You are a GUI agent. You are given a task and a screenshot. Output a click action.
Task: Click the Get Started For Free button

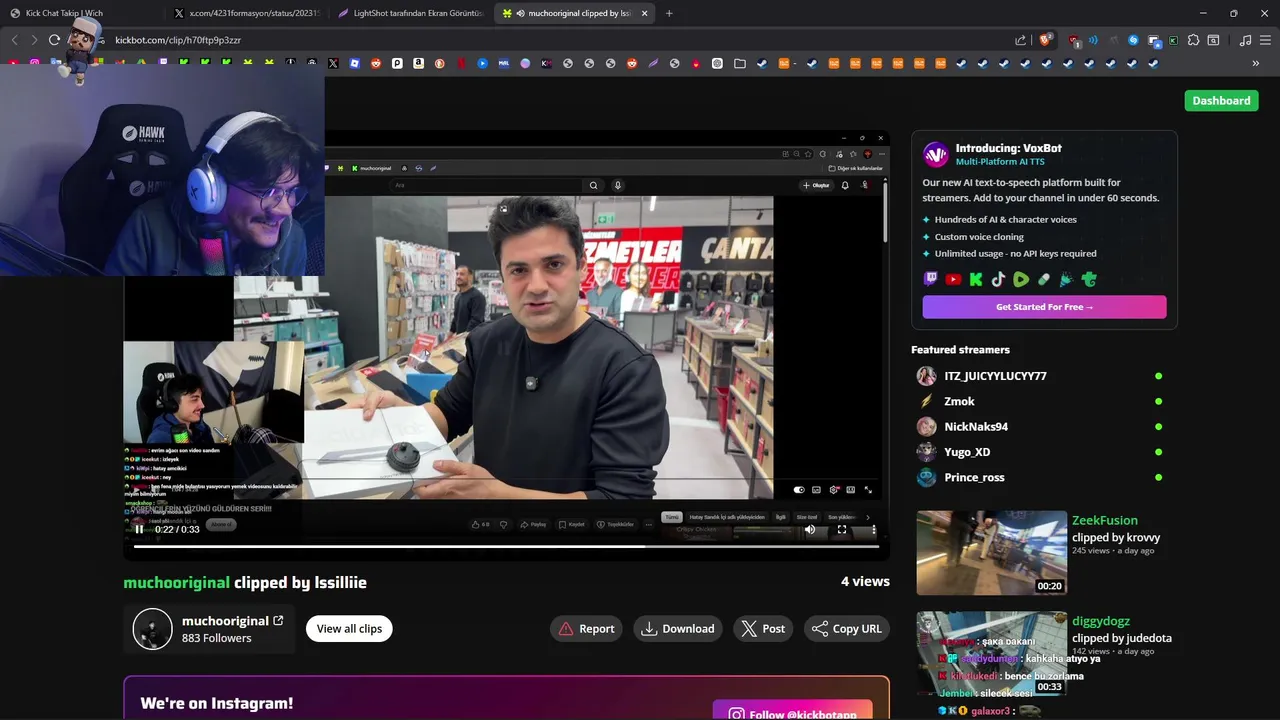[x=1044, y=307]
